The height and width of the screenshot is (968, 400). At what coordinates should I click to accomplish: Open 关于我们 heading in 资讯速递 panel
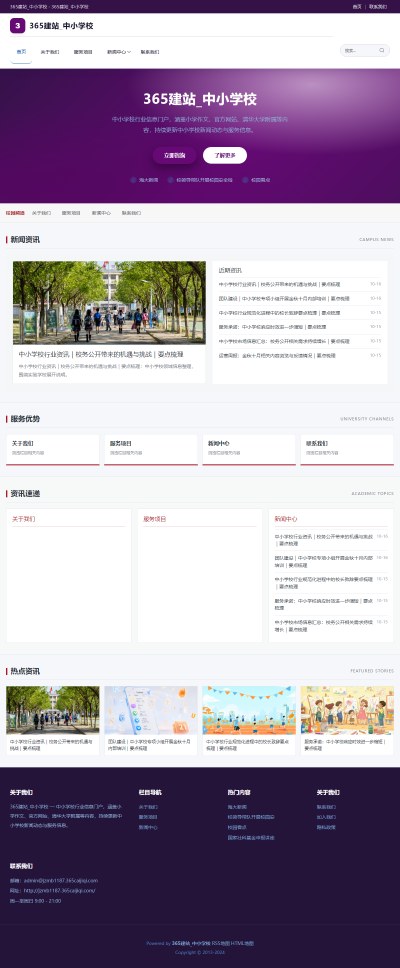tap(23, 519)
